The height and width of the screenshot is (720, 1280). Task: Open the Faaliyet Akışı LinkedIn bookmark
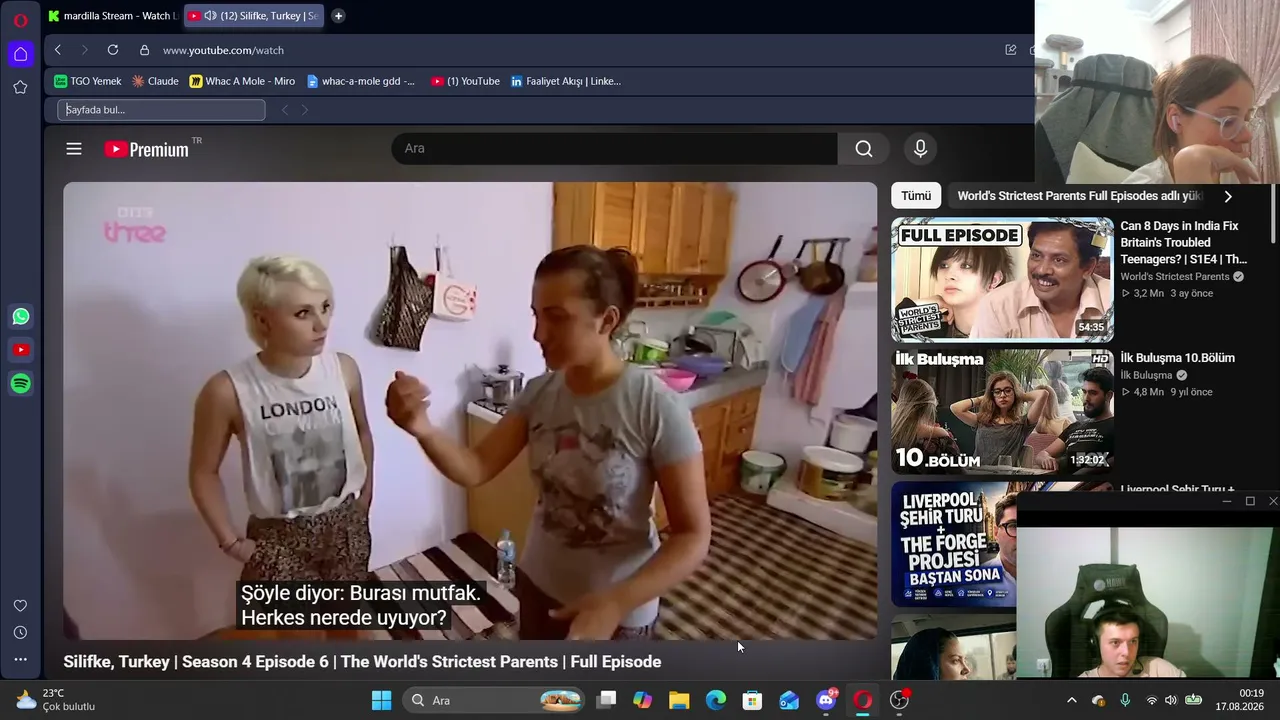[565, 81]
